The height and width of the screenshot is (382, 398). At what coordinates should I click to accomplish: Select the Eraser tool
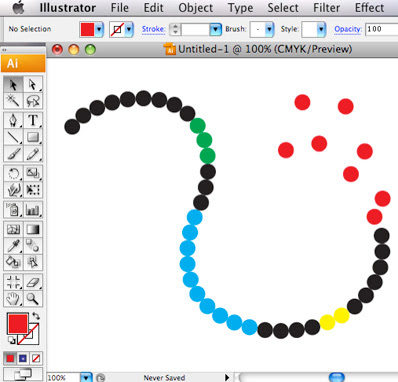[x=33, y=282]
